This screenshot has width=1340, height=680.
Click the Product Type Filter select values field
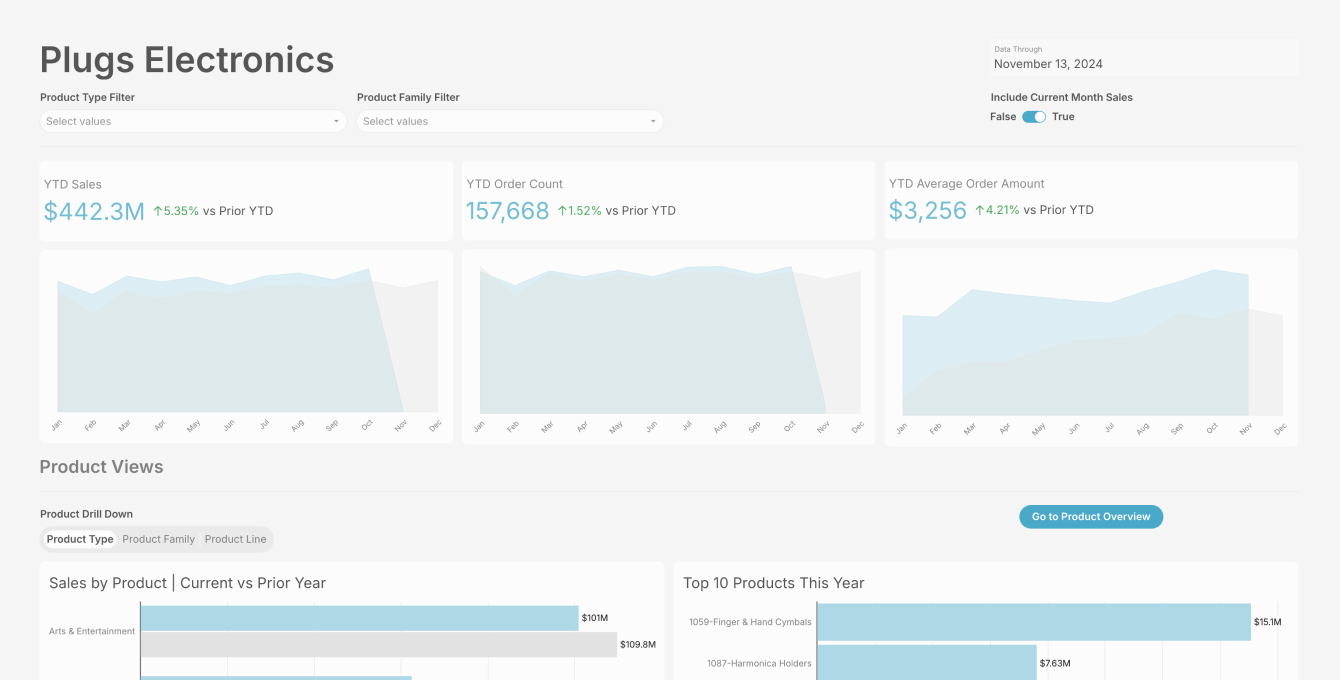(193, 121)
